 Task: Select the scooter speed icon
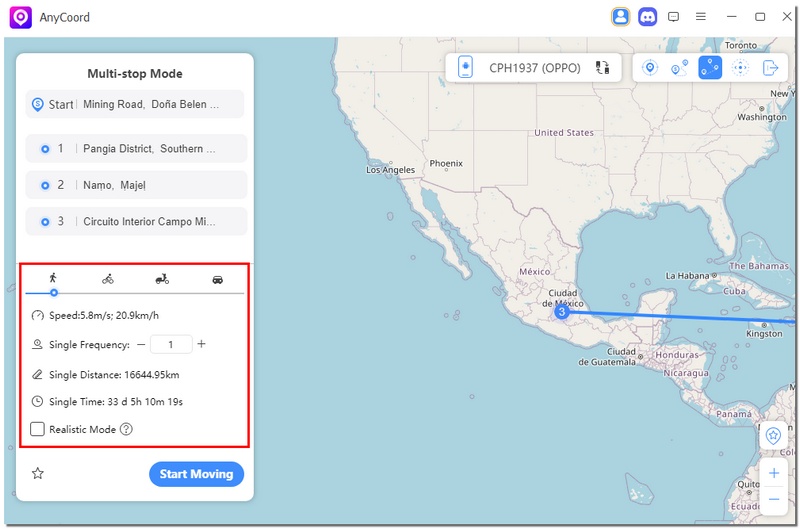click(162, 279)
